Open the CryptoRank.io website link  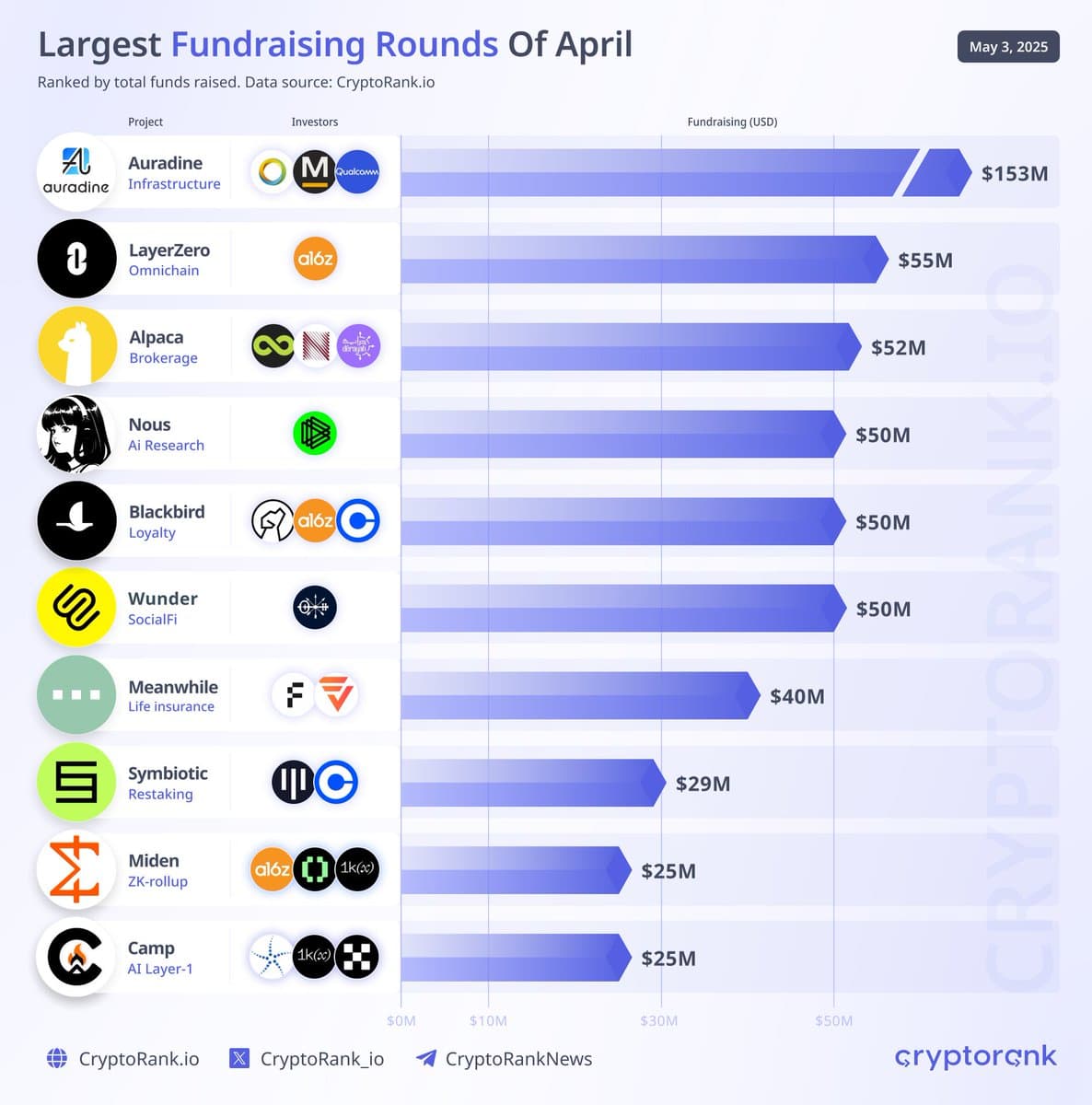coord(123,1059)
